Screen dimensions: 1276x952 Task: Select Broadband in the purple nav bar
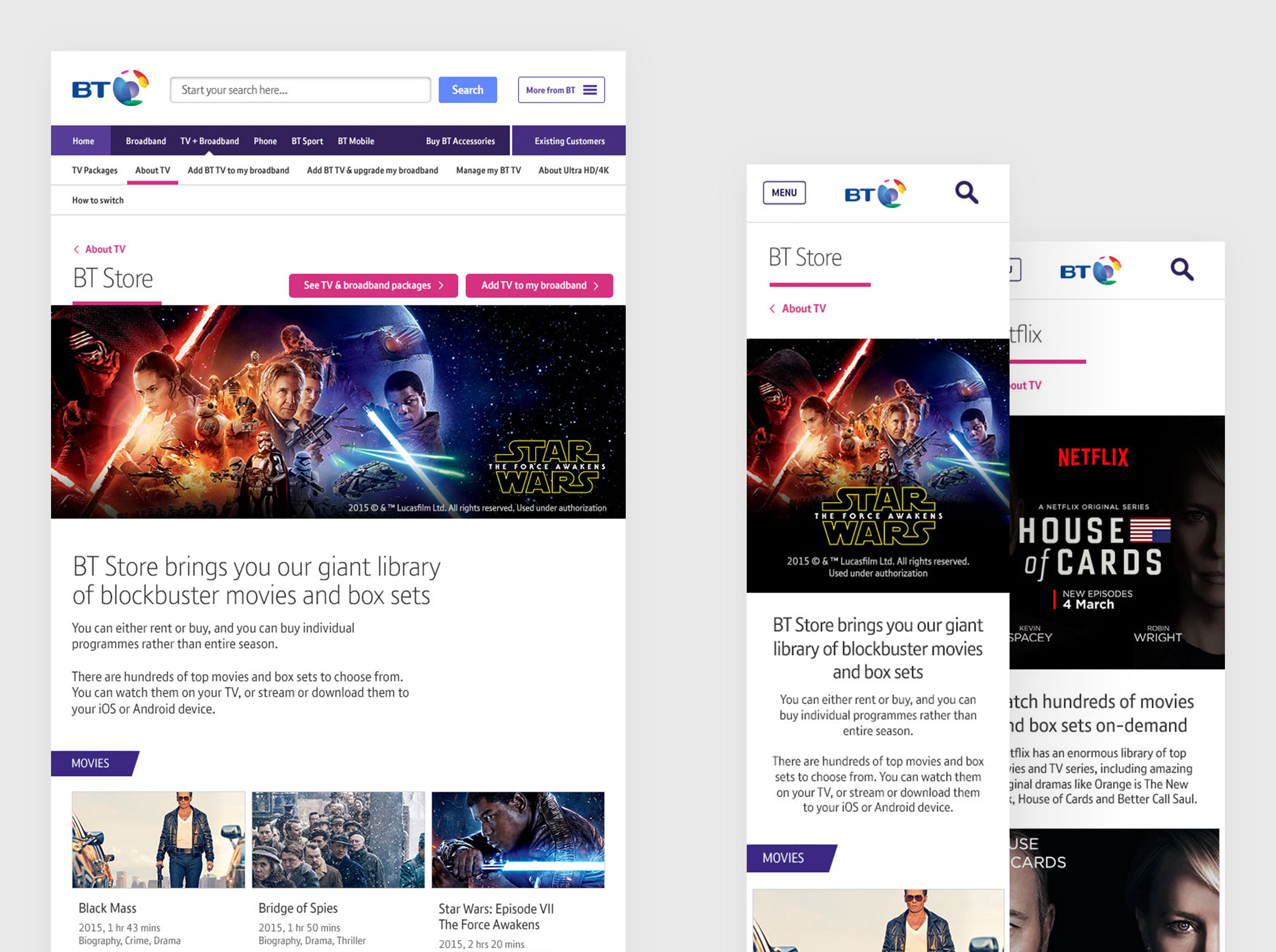click(x=146, y=140)
